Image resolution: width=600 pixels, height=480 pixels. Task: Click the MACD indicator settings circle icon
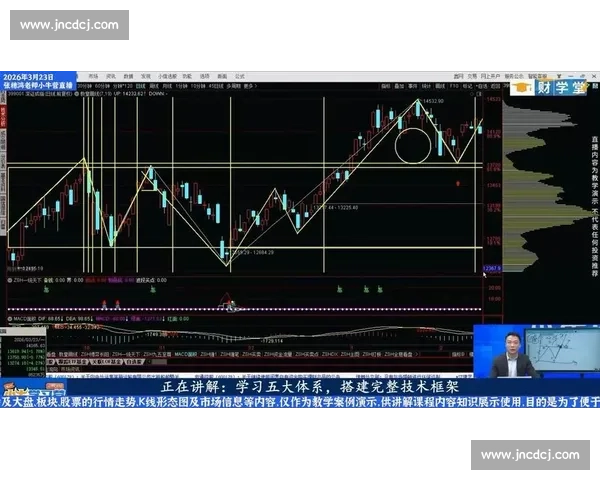(x=10, y=318)
